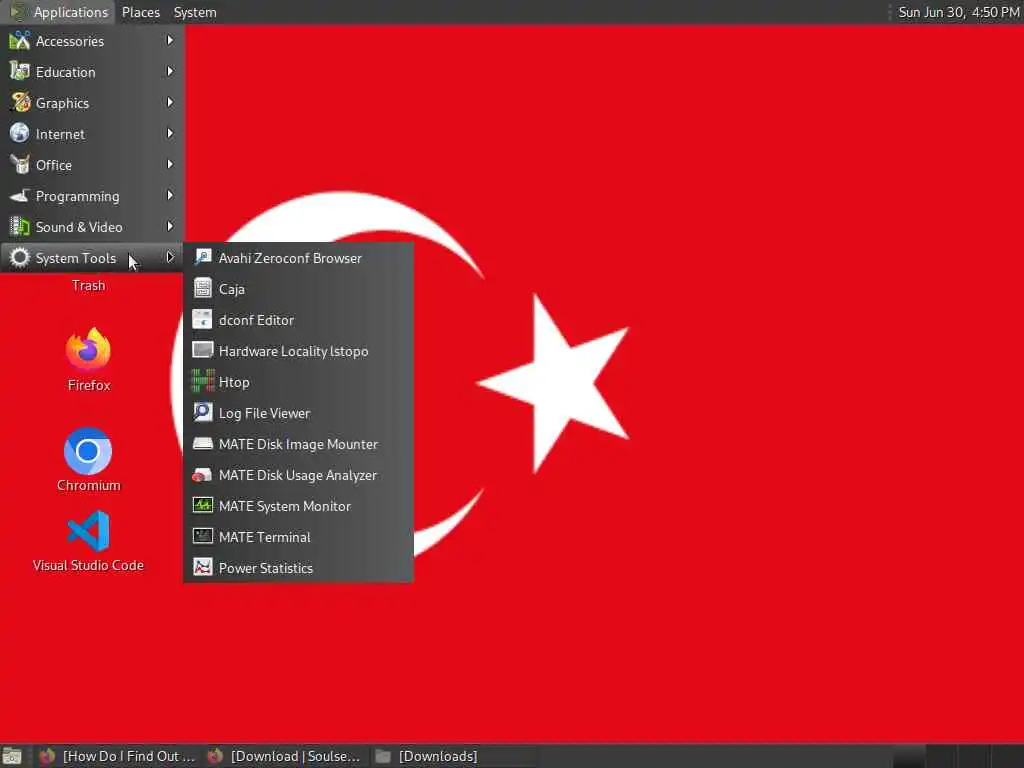The height and width of the screenshot is (768, 1024).
Task: Expand the Education submenu arrow
Action: pos(170,71)
